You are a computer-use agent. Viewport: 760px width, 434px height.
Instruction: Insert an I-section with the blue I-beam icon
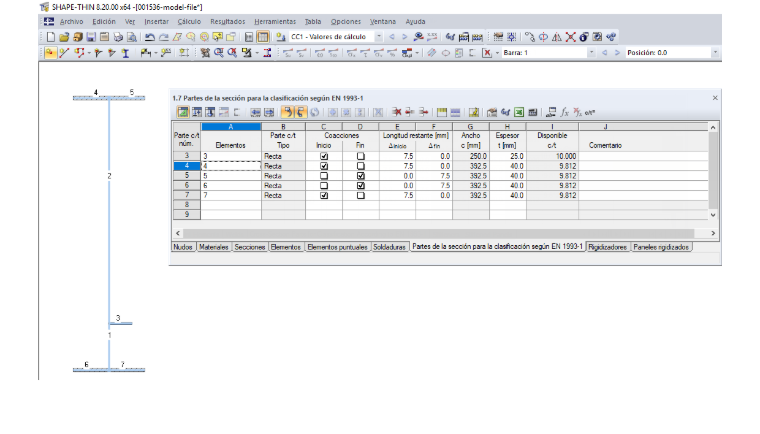[126, 53]
